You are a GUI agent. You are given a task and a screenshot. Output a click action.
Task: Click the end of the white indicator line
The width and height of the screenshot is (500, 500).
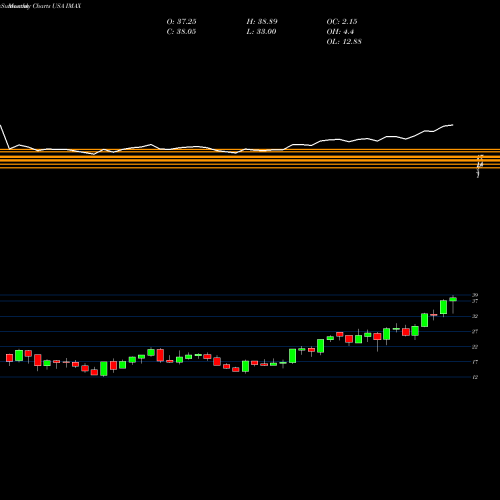(x=453, y=125)
